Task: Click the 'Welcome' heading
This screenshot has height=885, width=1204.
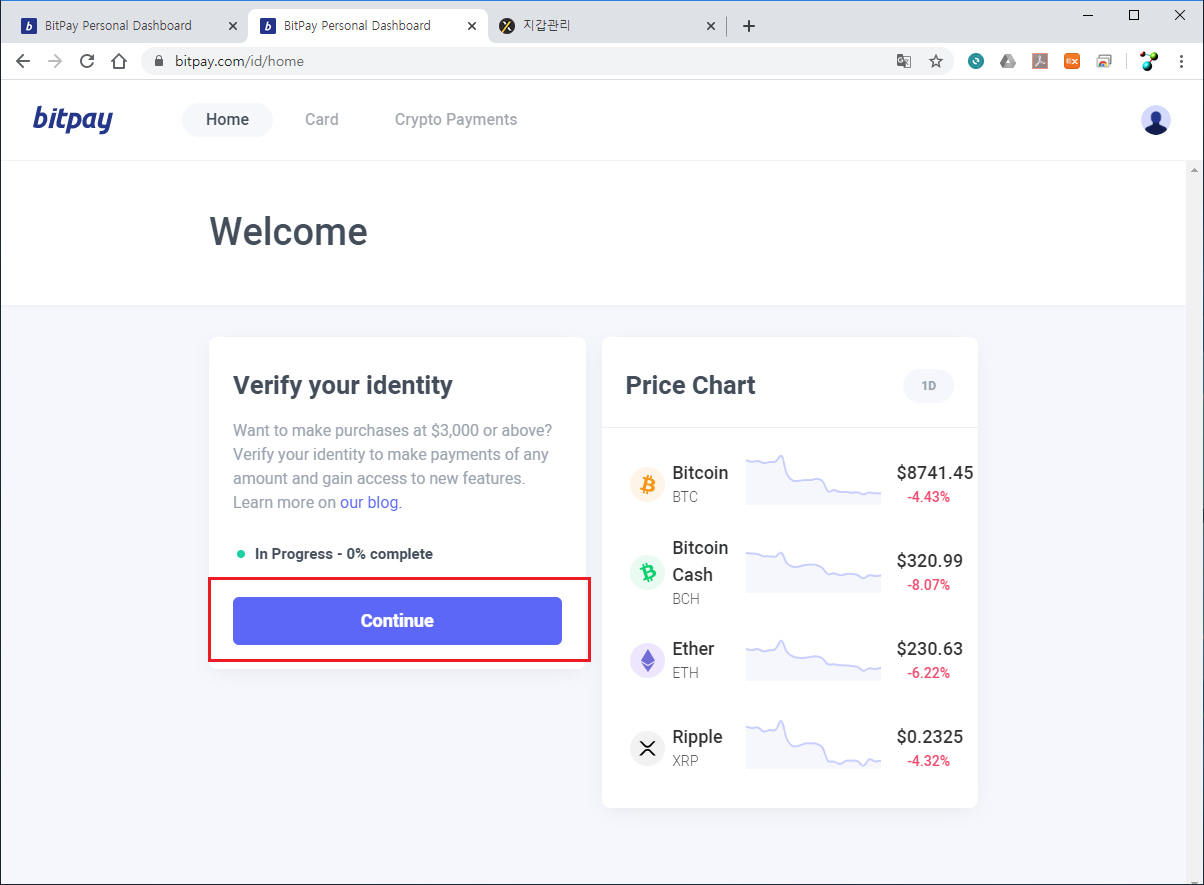Action: pyautogui.click(x=289, y=232)
